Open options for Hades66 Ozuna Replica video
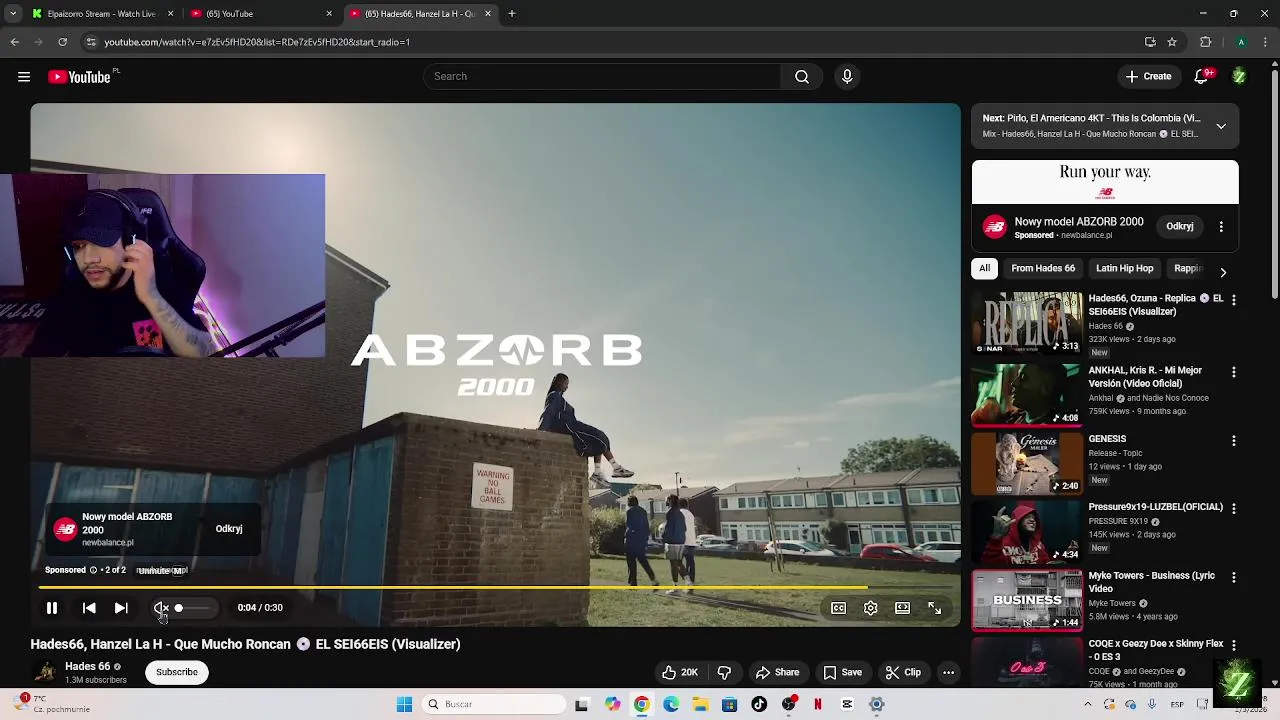Image resolution: width=1280 pixels, height=720 pixels. coord(1233,300)
